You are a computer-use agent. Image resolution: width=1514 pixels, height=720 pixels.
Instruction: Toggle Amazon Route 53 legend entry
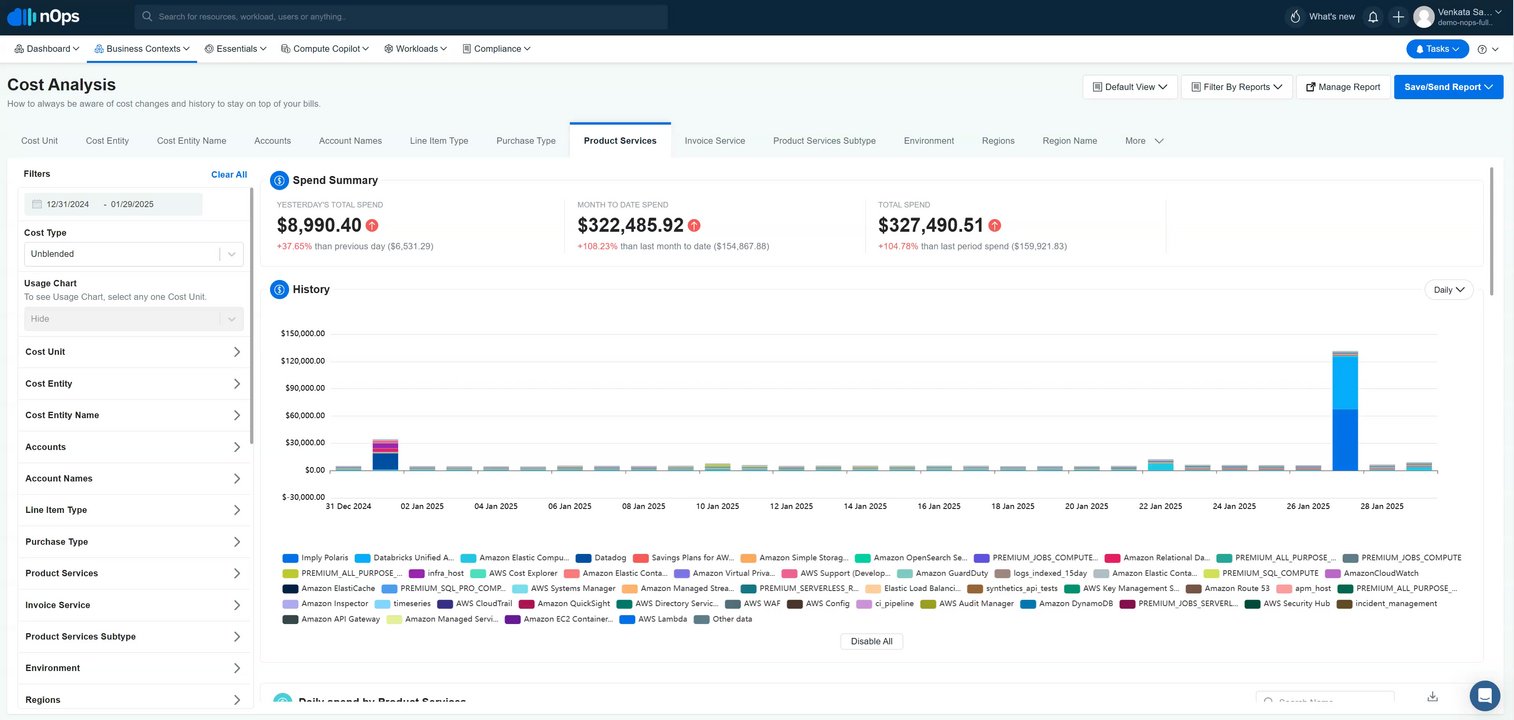[x=1228, y=589]
